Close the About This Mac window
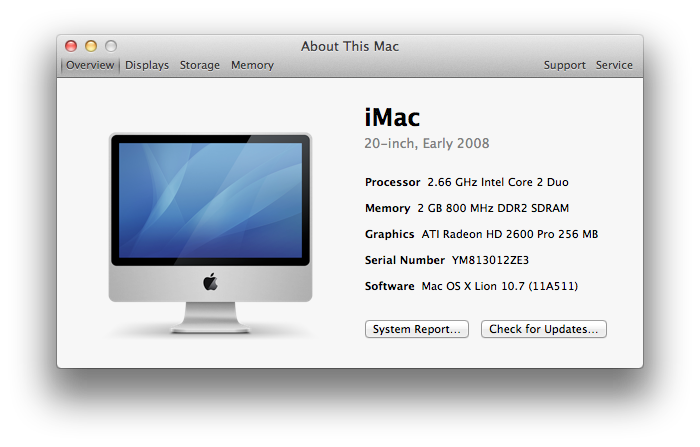 click(71, 46)
